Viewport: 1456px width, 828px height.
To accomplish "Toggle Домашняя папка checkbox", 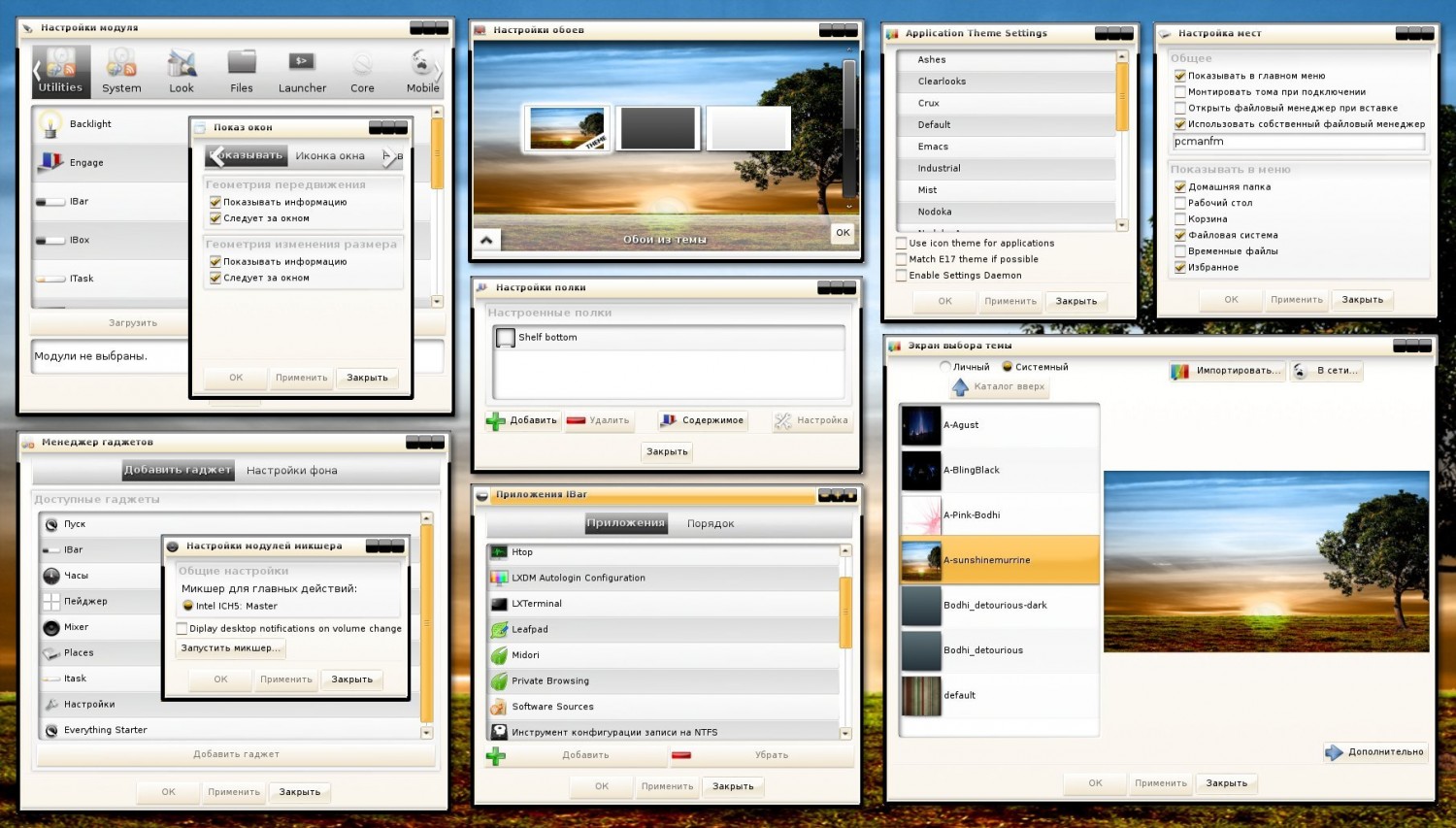I will [1180, 186].
